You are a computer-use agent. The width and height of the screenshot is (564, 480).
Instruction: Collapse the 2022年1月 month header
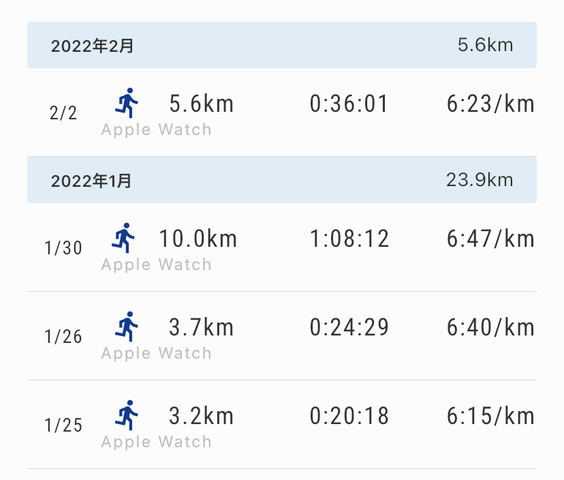282,180
